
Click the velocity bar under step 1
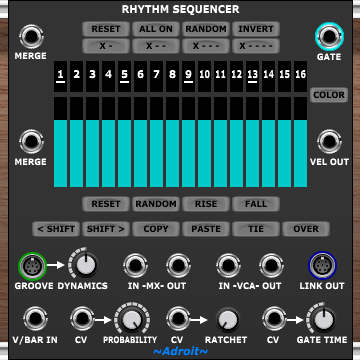[x=60, y=142]
